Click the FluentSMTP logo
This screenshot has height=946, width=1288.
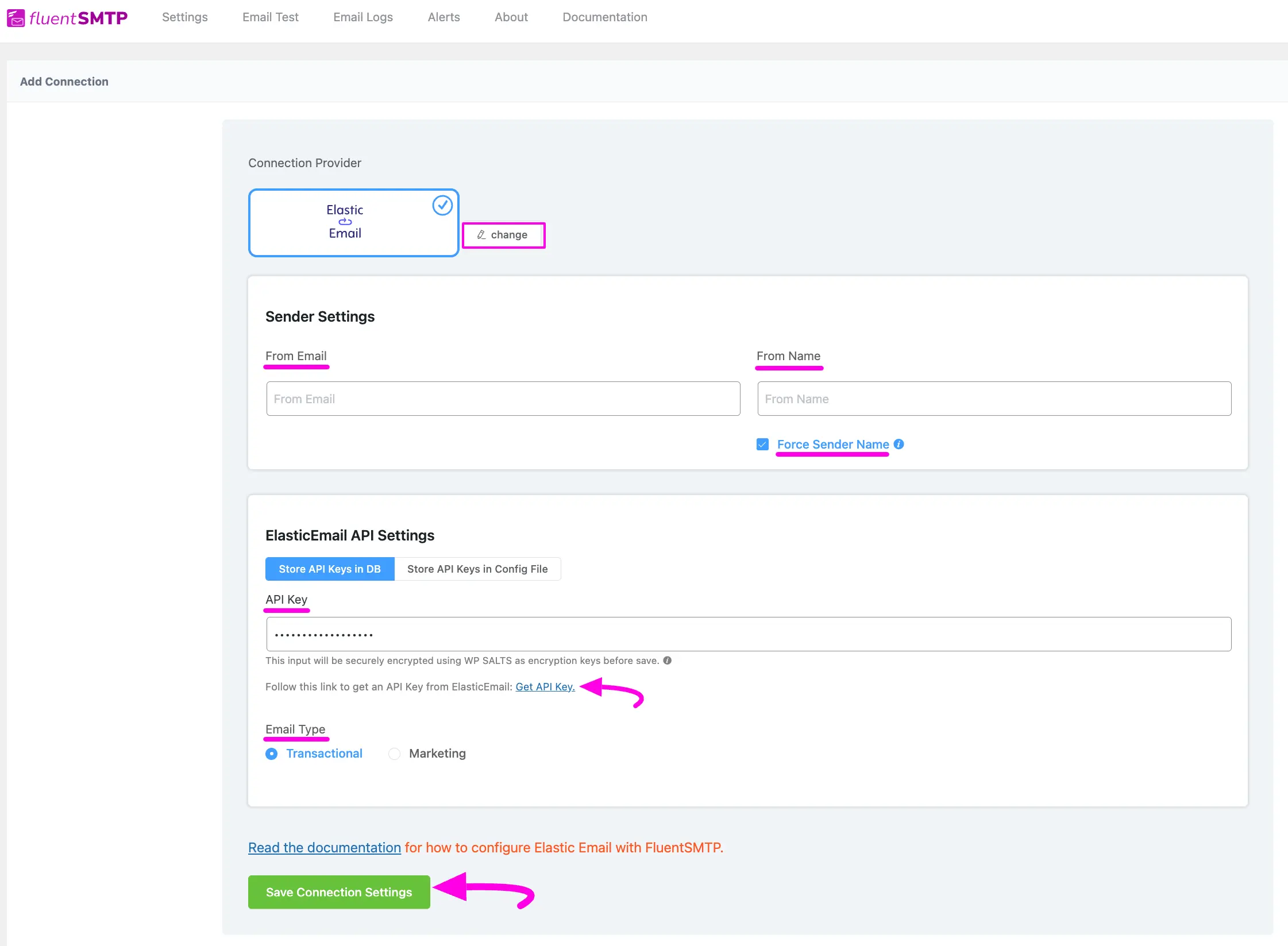pos(67,18)
